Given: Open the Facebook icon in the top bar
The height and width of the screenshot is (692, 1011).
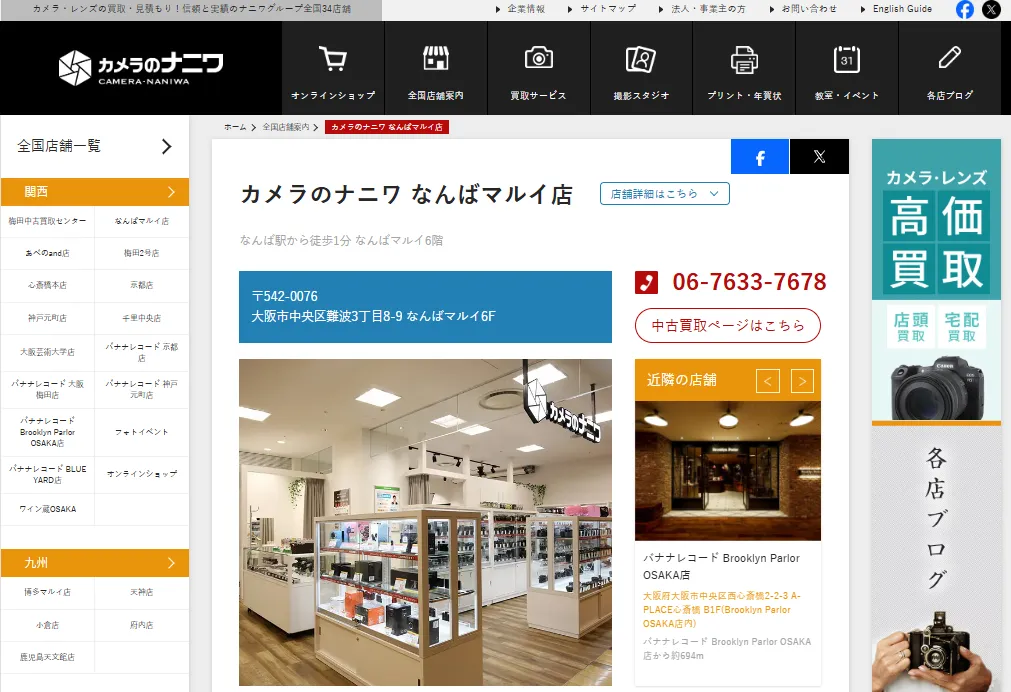Looking at the screenshot, I should click(965, 9).
